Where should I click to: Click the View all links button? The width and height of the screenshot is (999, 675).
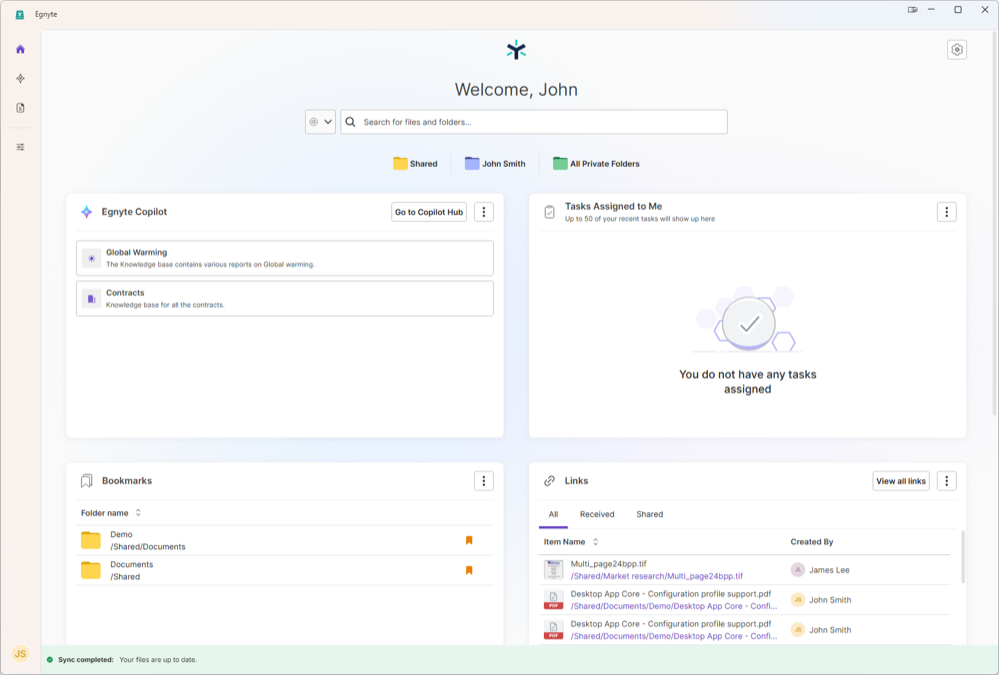(900, 481)
